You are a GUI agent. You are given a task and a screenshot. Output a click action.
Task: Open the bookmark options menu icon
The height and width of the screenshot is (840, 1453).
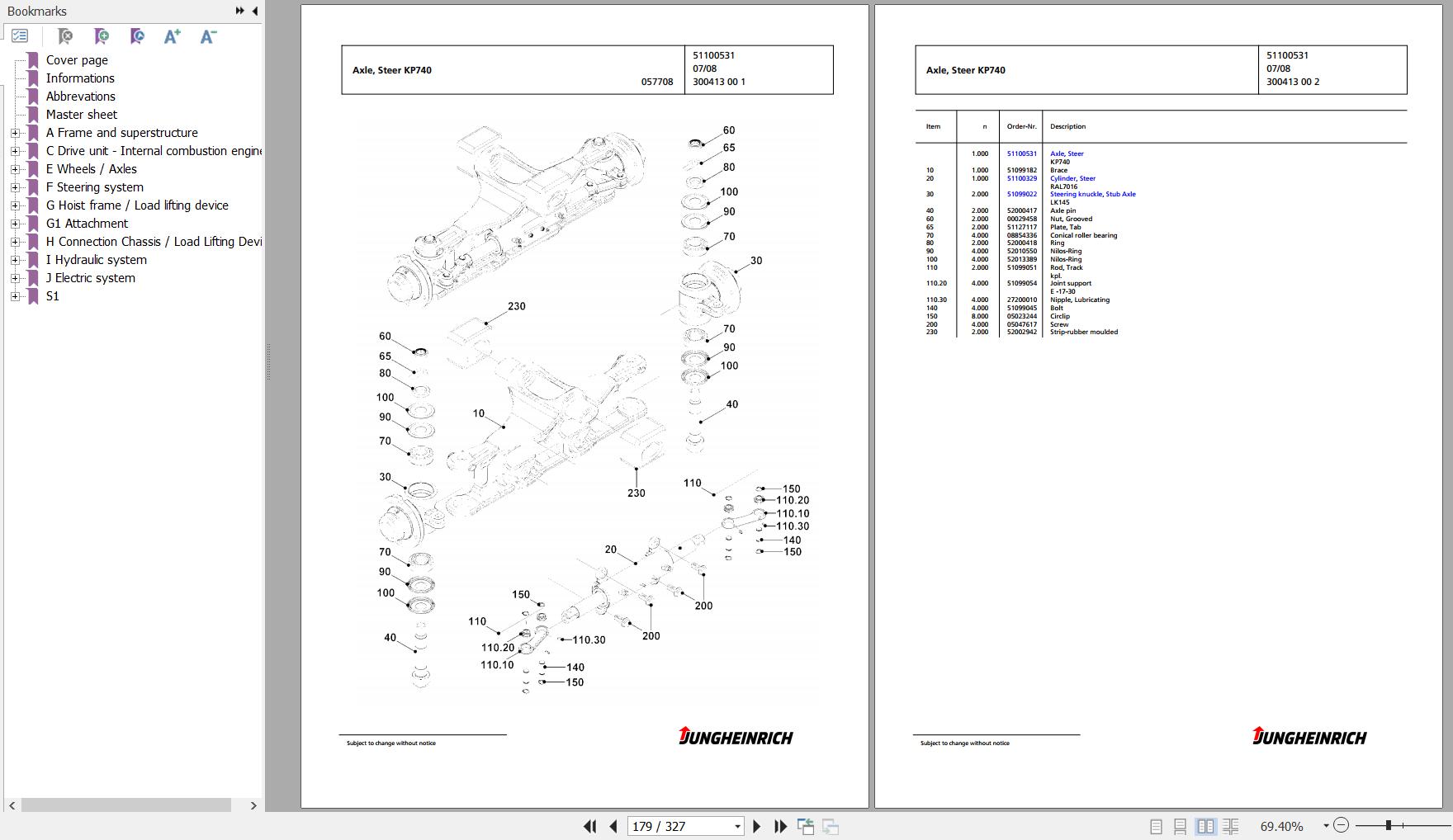coord(20,36)
